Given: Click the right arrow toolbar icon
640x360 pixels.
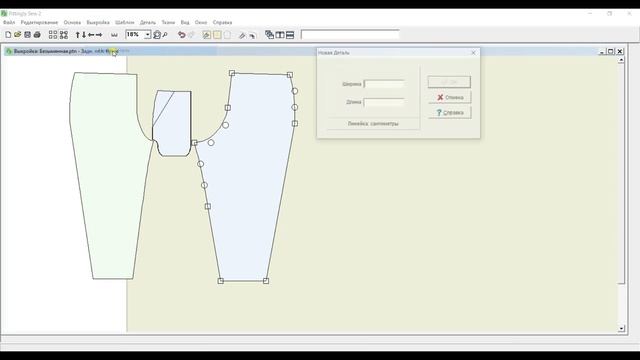Looking at the screenshot, I should click(99, 35).
